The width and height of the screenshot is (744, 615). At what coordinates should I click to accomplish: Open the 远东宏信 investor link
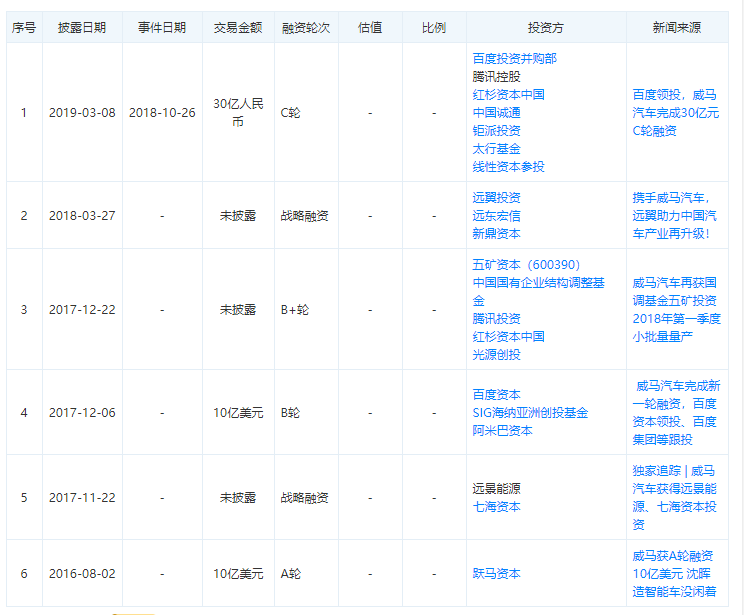496,215
